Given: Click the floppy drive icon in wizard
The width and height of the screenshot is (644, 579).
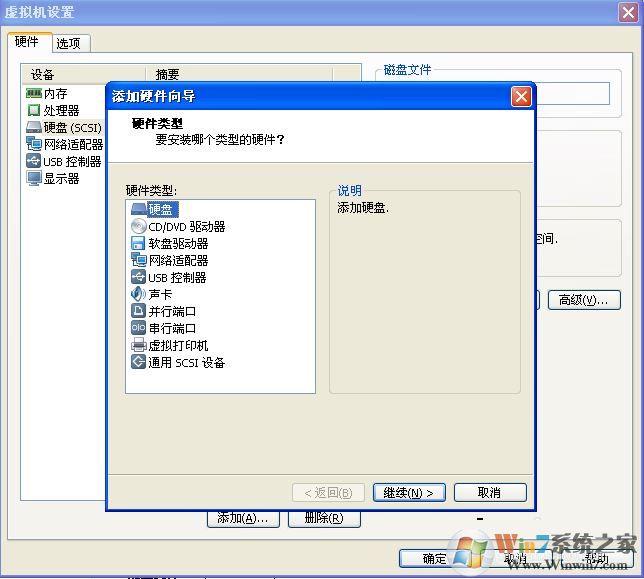Looking at the screenshot, I should [138, 243].
